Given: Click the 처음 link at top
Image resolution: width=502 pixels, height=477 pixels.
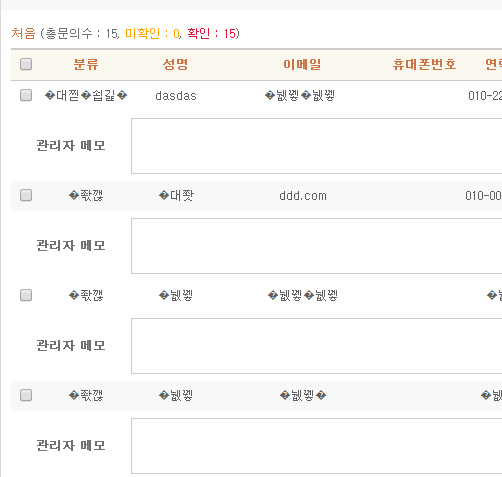Looking at the screenshot, I should (23, 33).
